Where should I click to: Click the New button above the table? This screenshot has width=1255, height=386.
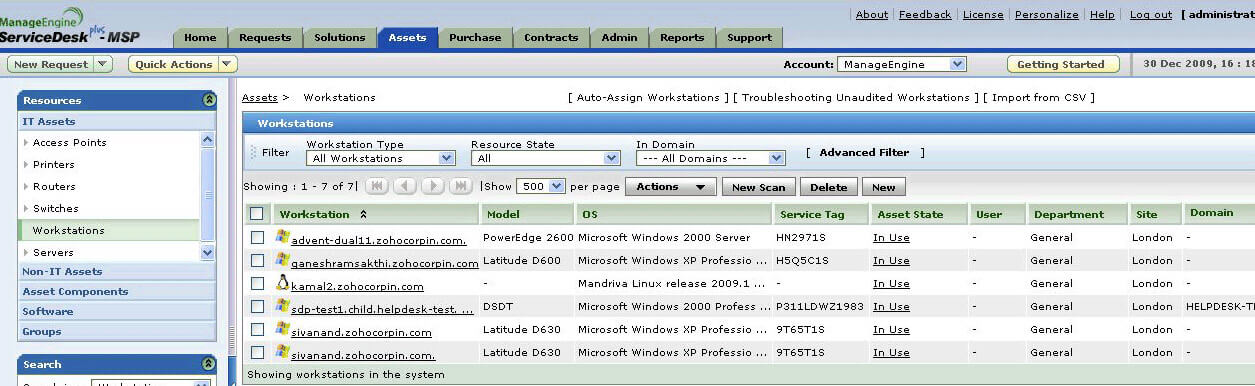click(883, 187)
